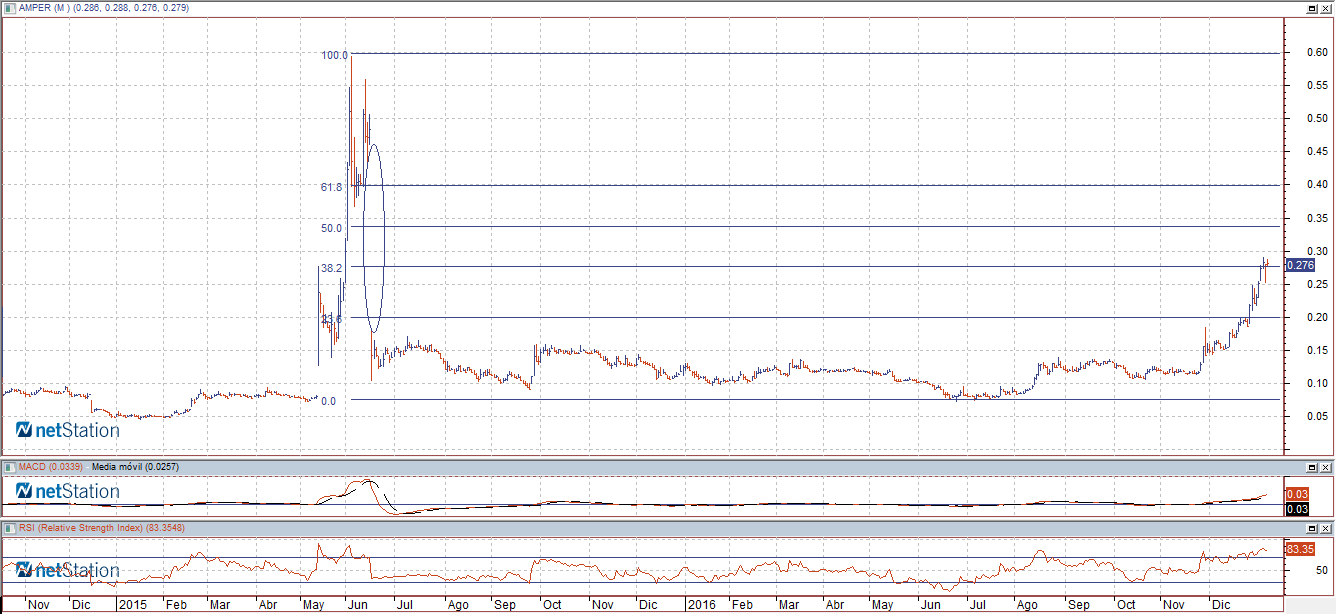This screenshot has height=614, width=1336.
Task: Click the 83.35 RSI value tag
Action: [1300, 550]
